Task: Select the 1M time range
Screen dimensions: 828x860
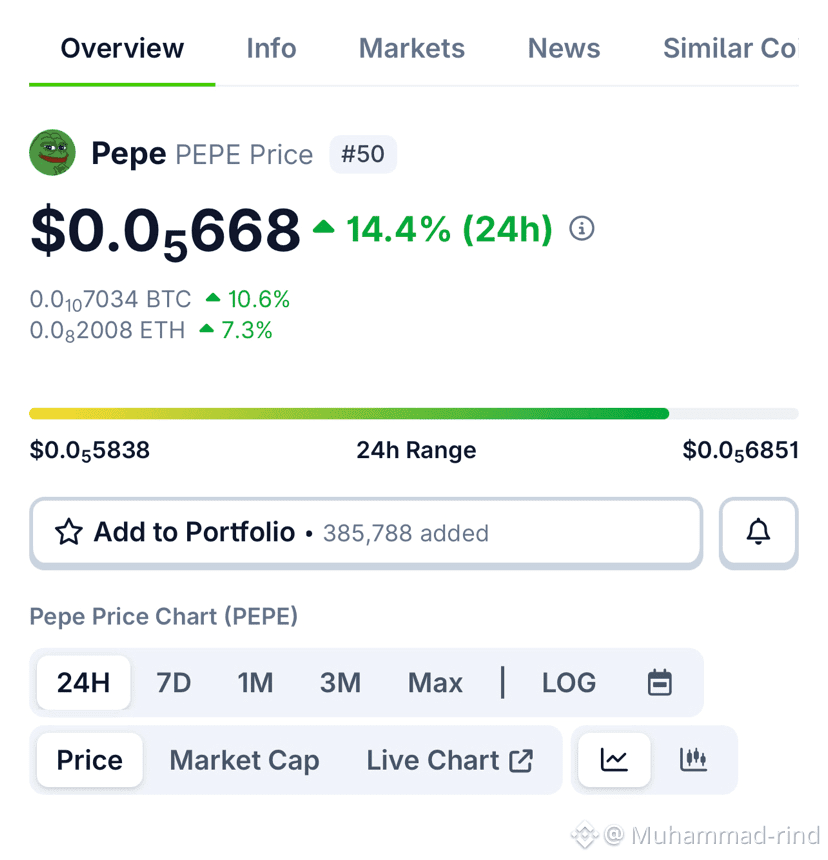Action: (x=255, y=683)
